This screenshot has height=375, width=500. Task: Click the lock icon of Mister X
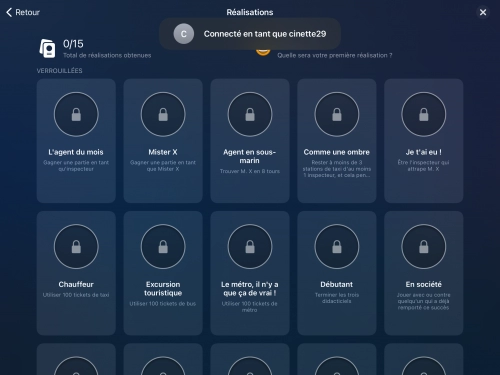(x=163, y=114)
